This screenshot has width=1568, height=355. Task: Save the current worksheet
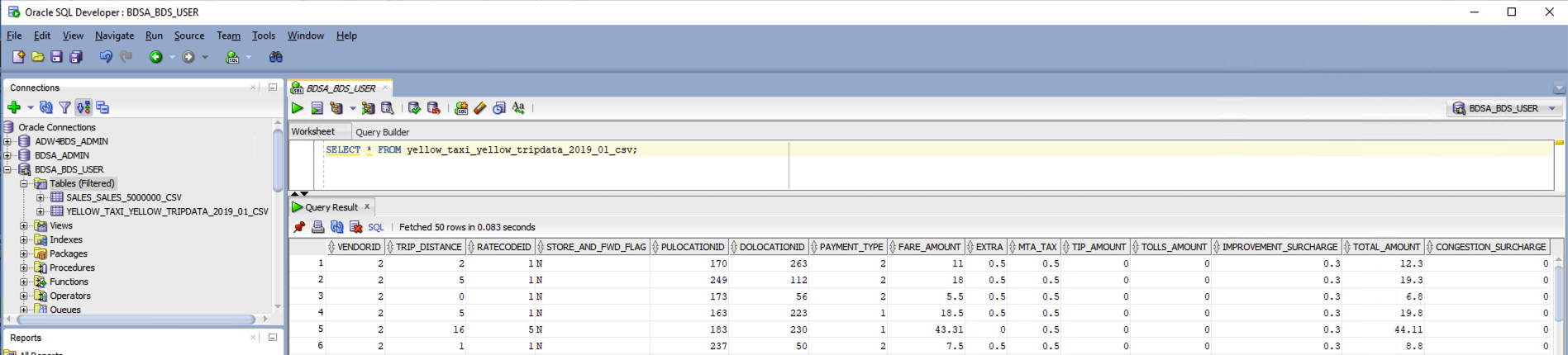point(56,57)
